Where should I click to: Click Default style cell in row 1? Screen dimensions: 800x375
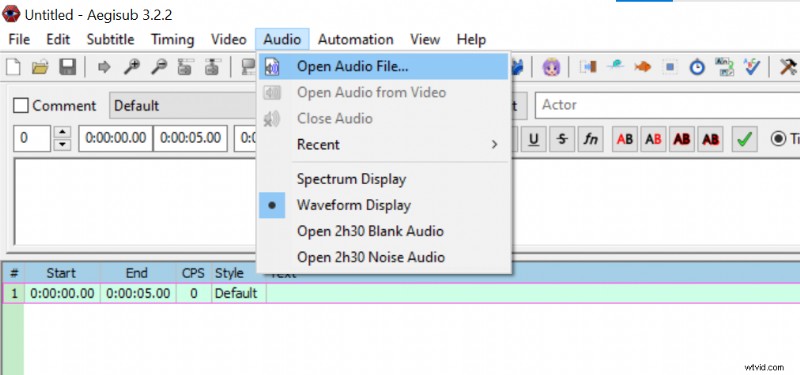(x=239, y=293)
